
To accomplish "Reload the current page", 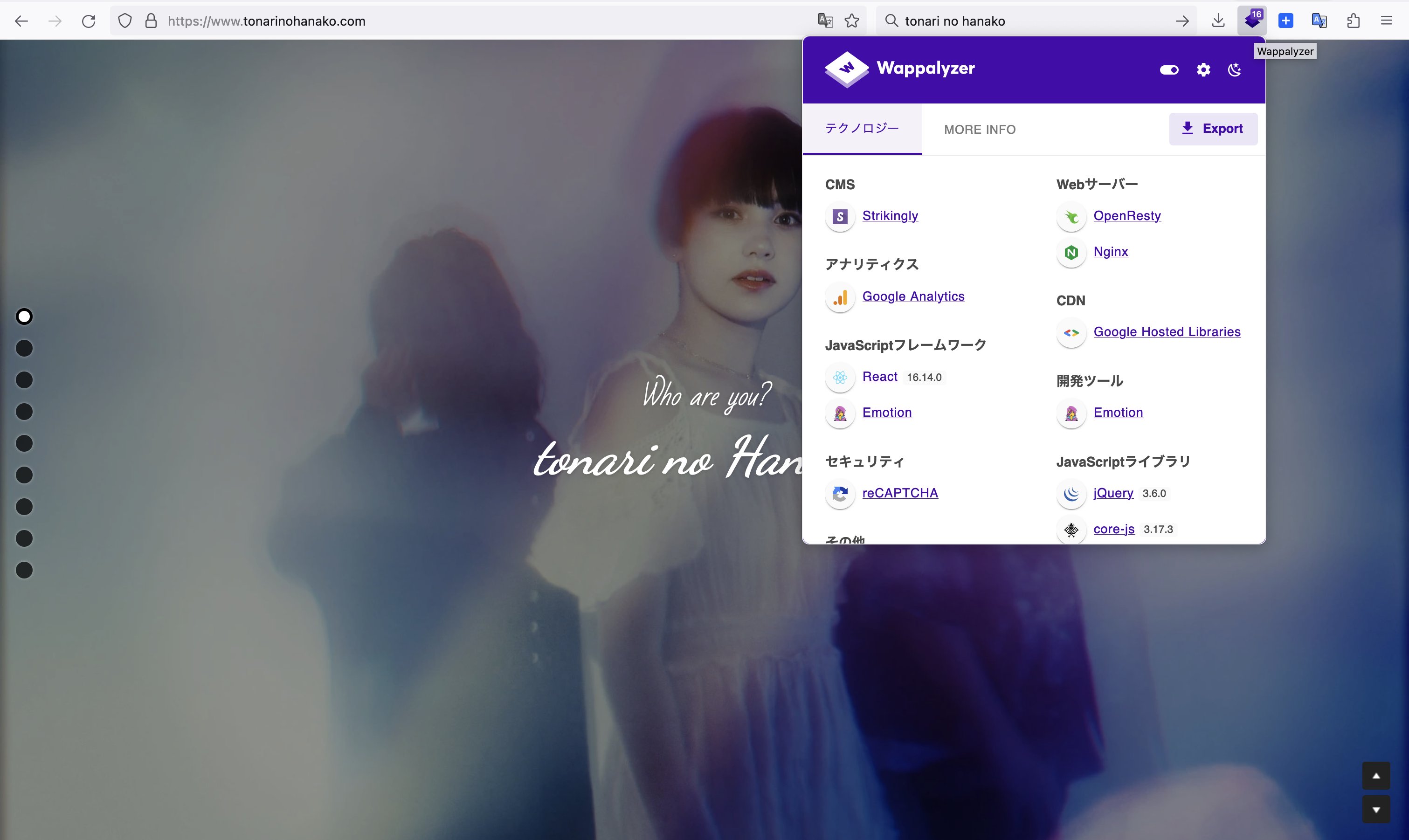I will (x=89, y=21).
